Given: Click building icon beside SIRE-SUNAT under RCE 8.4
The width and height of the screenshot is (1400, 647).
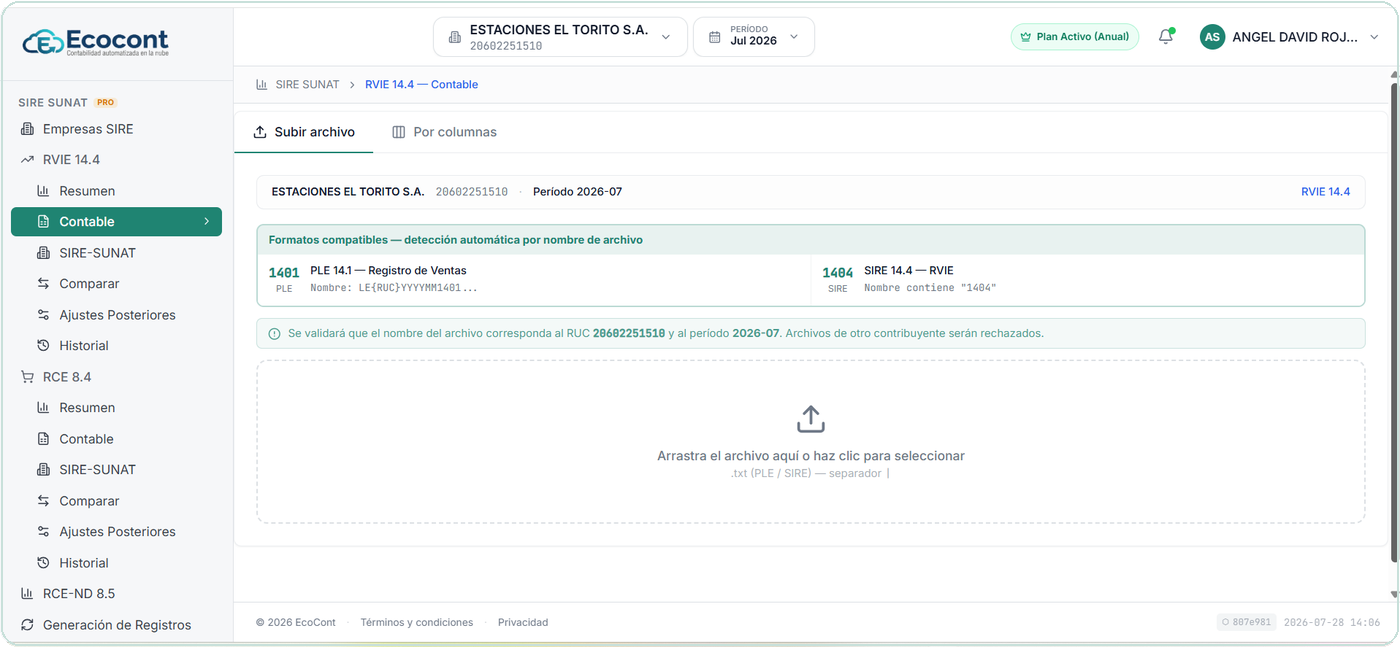Looking at the screenshot, I should coord(43,470).
